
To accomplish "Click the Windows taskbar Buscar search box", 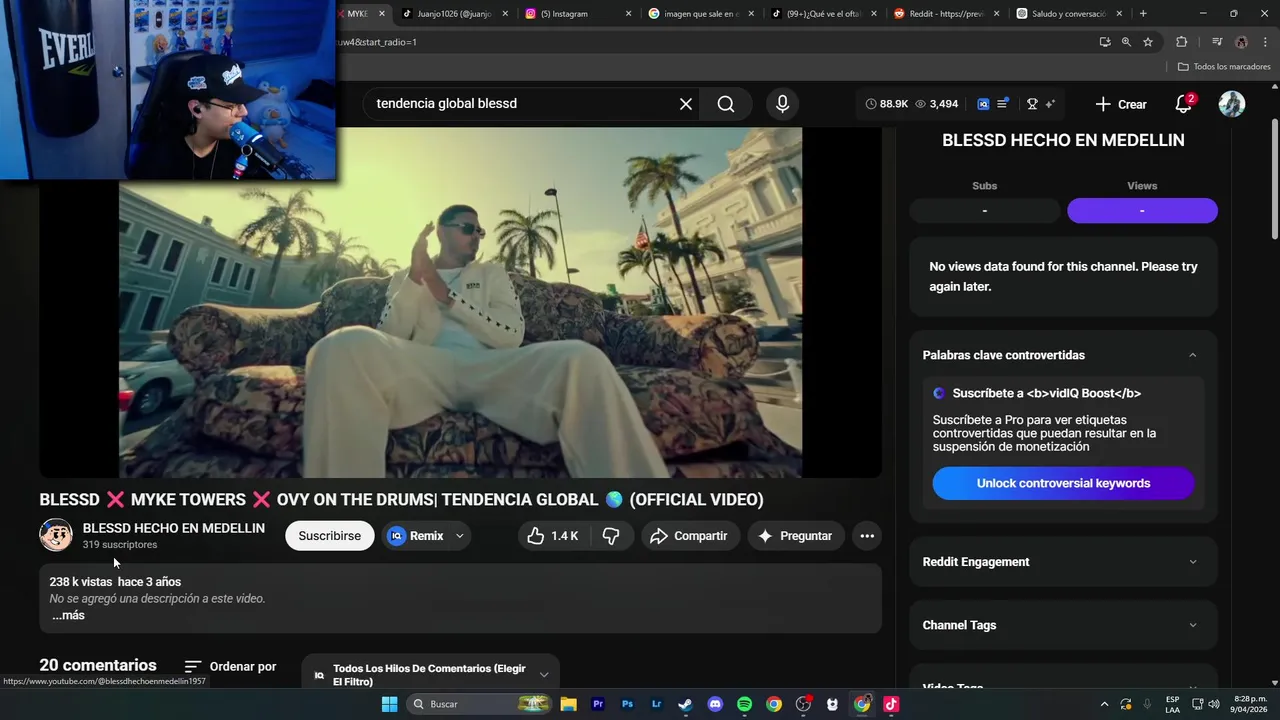I will point(478,704).
